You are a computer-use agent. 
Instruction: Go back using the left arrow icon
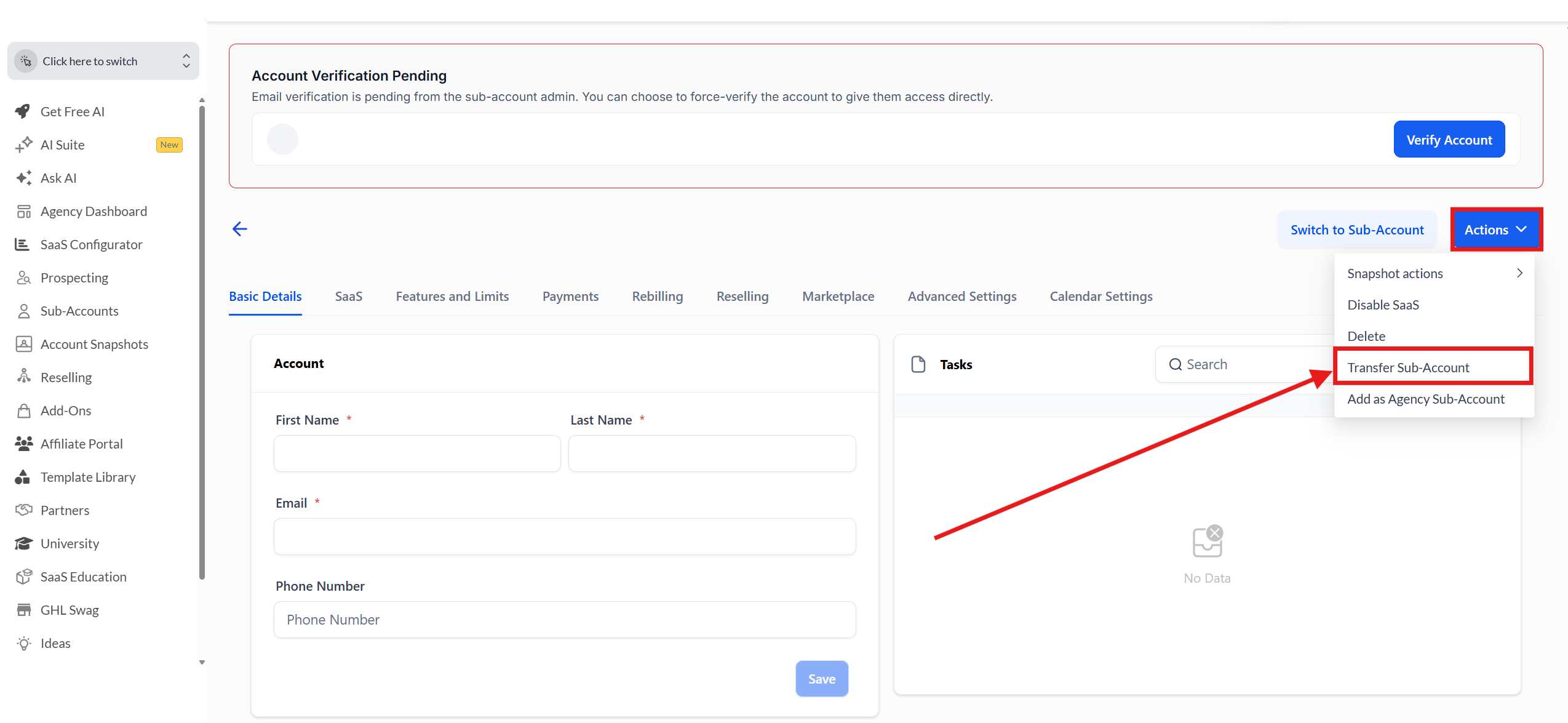point(239,229)
